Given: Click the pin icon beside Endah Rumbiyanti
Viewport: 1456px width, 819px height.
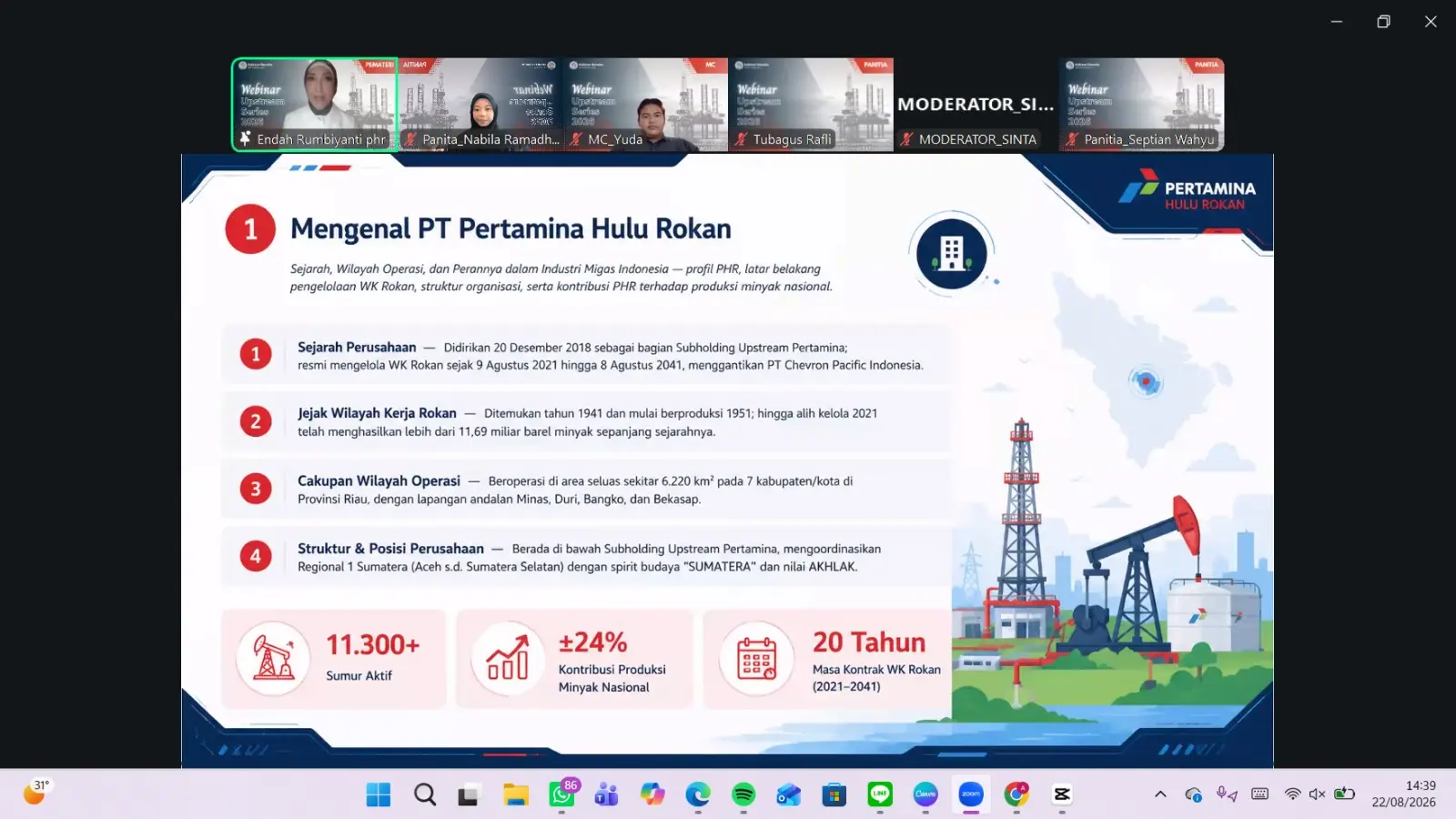Looking at the screenshot, I should [245, 139].
